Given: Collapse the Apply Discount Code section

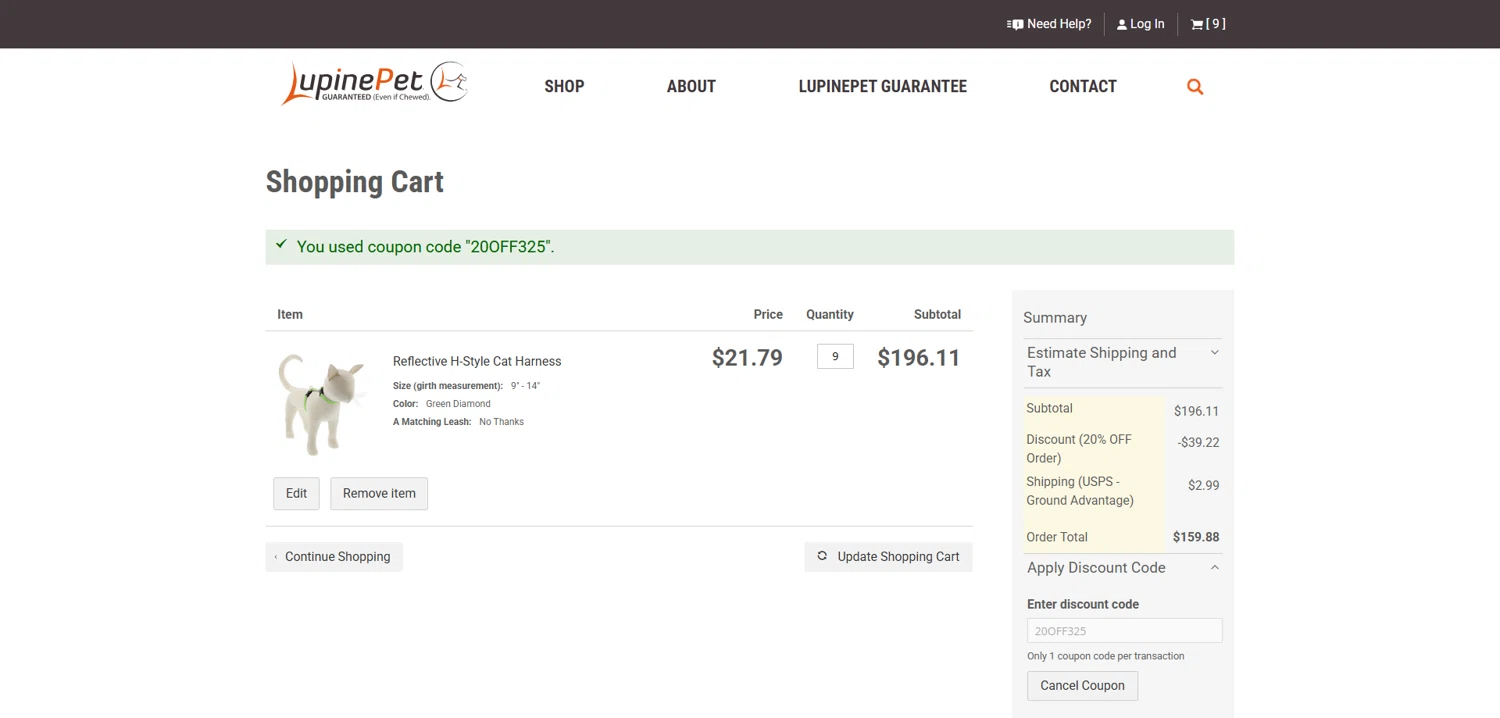Looking at the screenshot, I should [x=1123, y=568].
